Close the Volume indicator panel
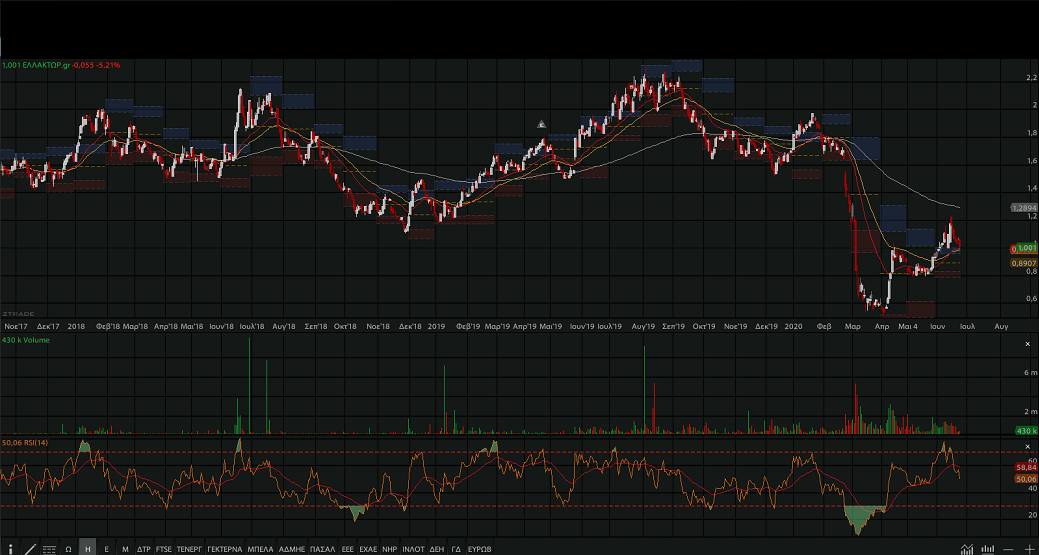The width and height of the screenshot is (1039, 555). (x=1028, y=344)
